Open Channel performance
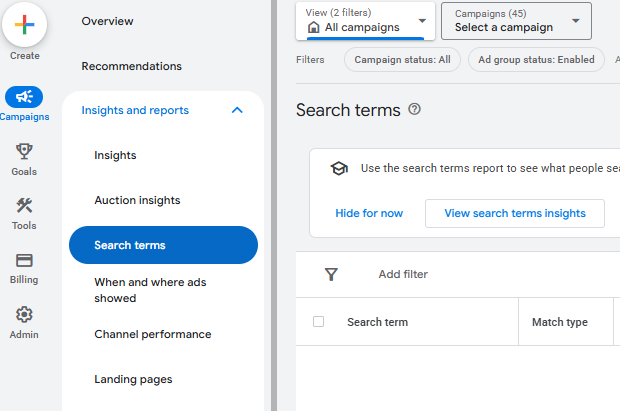Image resolution: width=620 pixels, height=411 pixels. point(153,334)
